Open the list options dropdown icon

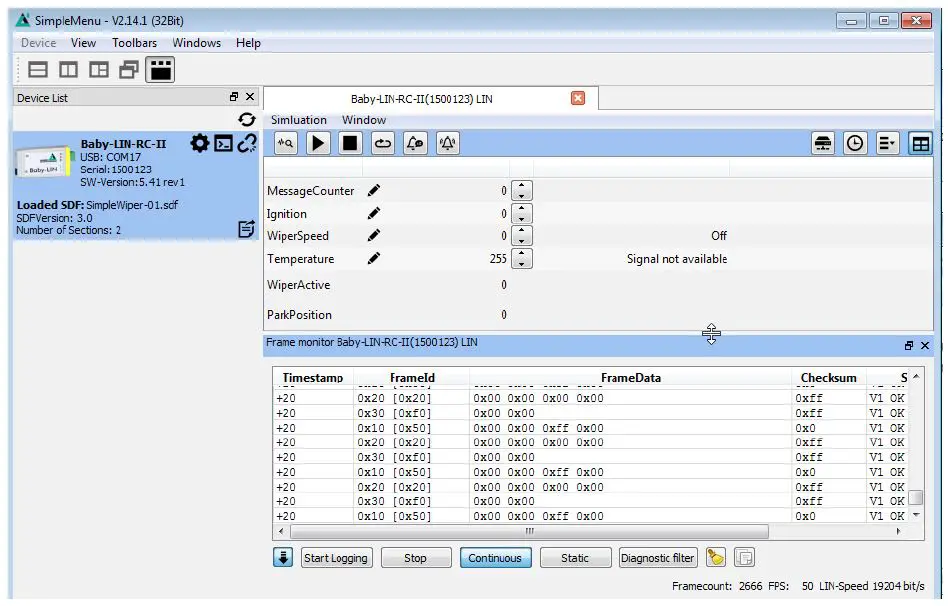(x=887, y=143)
